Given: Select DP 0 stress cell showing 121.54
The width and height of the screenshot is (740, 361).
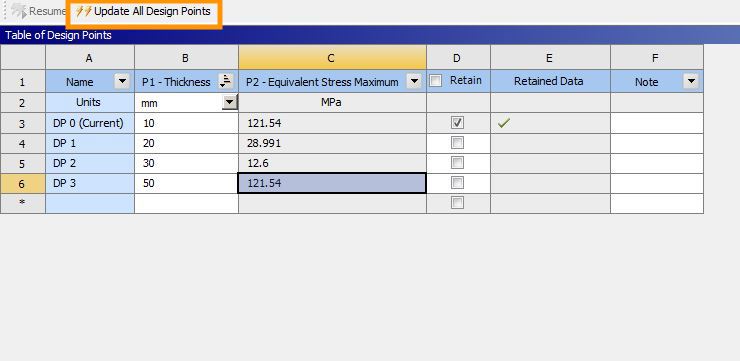Looking at the screenshot, I should [332, 123].
